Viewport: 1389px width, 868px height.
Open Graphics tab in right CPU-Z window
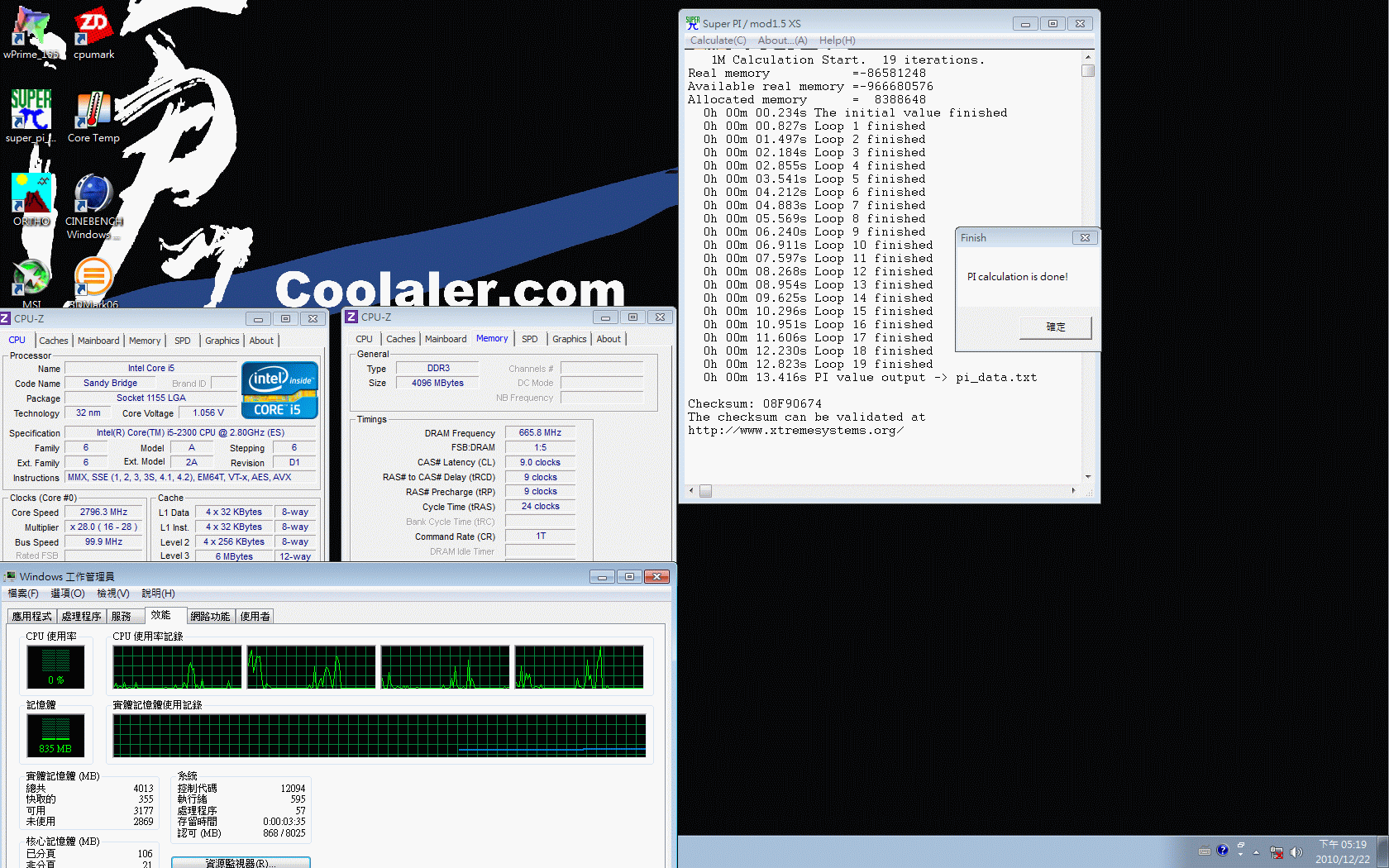coord(570,339)
